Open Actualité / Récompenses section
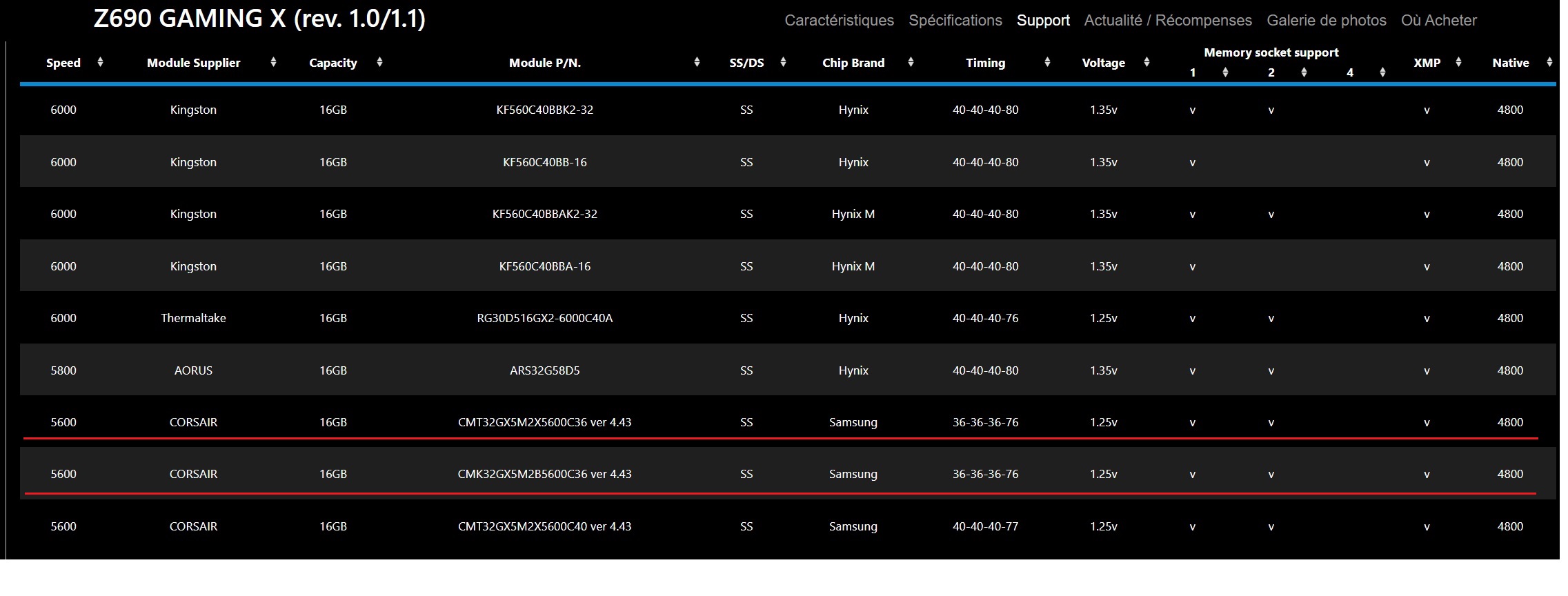 pos(1167,21)
